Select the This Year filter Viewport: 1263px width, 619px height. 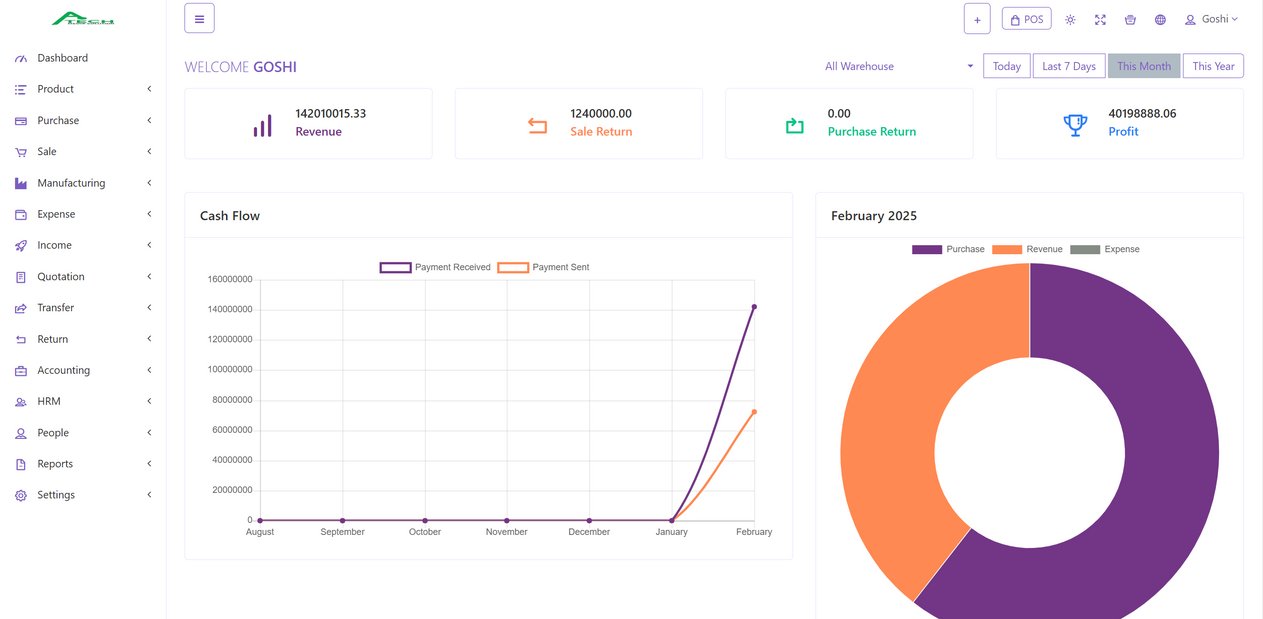pos(1213,66)
